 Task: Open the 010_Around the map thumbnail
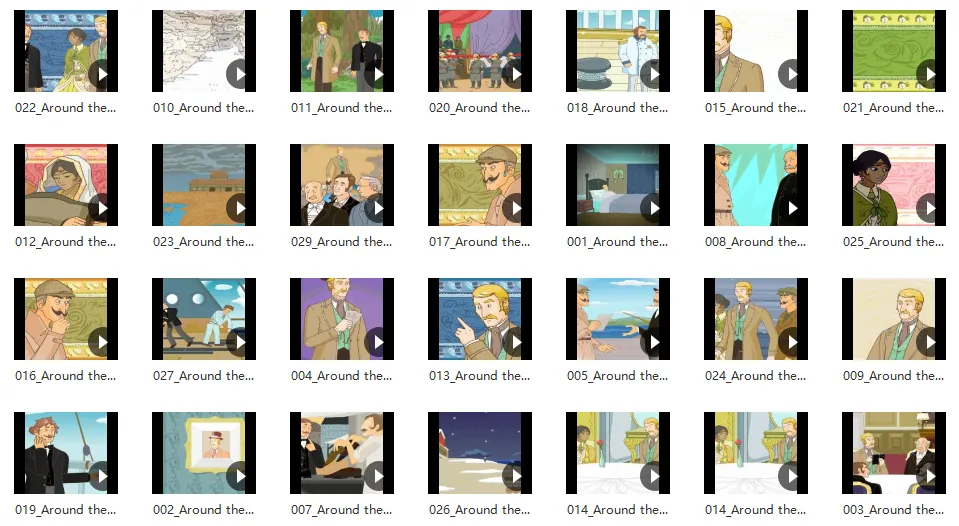coord(204,51)
